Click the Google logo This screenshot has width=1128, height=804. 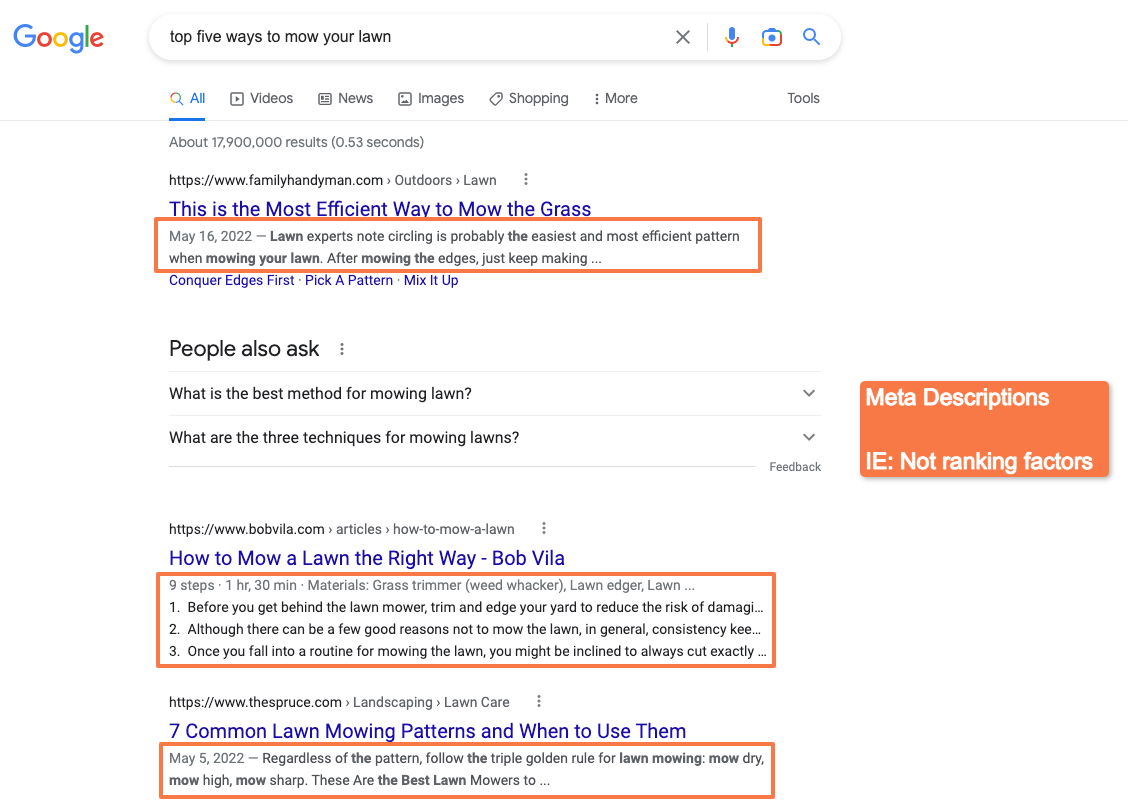click(x=58, y=37)
